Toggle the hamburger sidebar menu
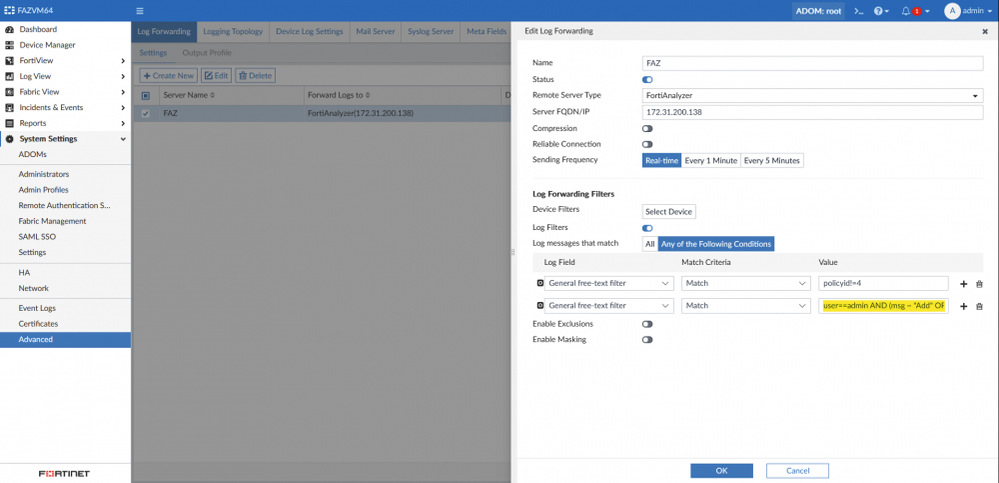 (x=140, y=11)
